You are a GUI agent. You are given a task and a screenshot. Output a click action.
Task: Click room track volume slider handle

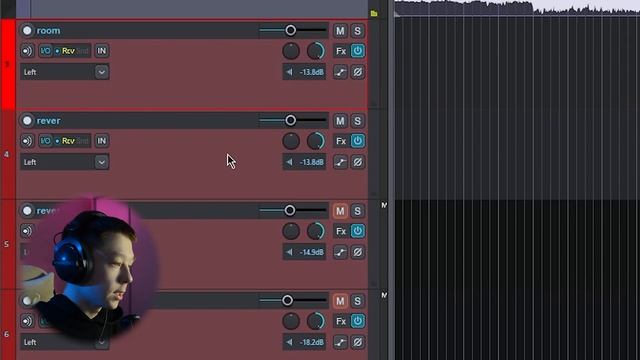tap(291, 30)
